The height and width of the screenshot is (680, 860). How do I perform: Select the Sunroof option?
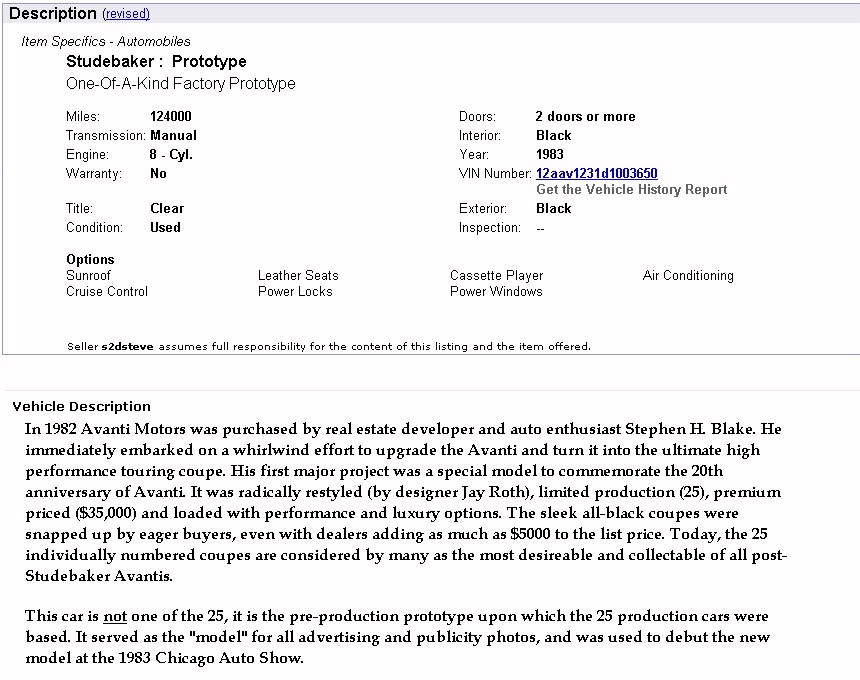tap(88, 275)
